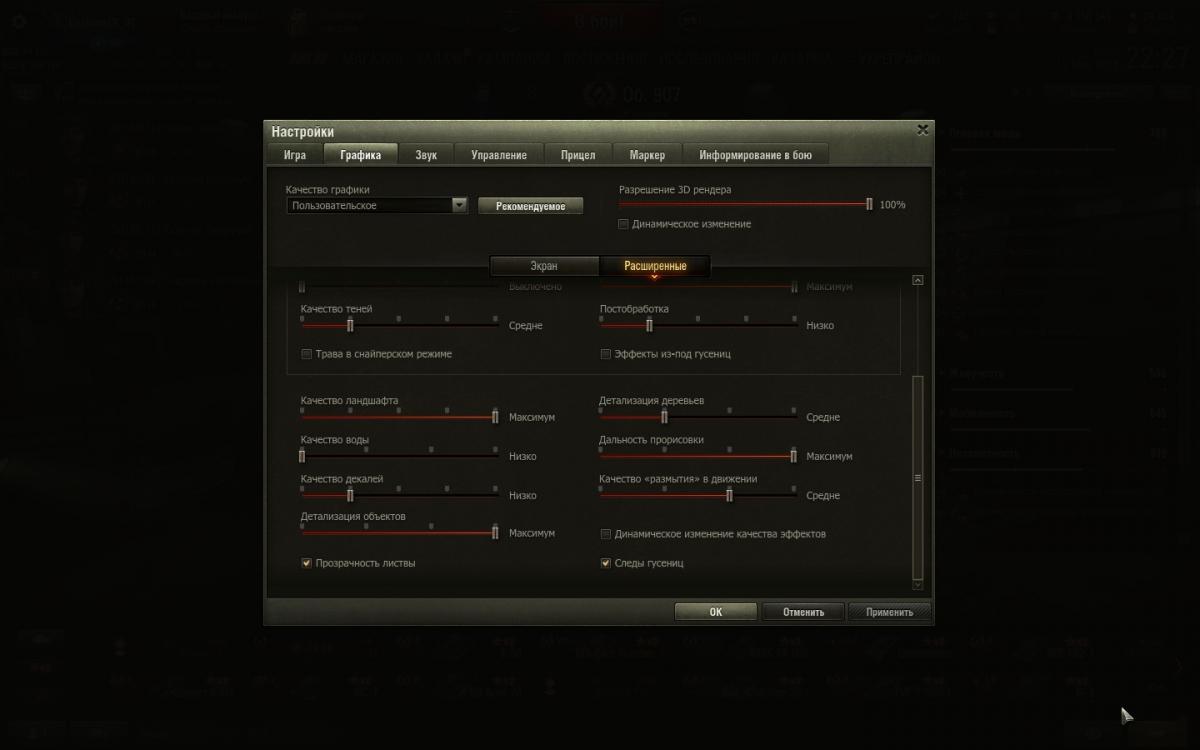Enable Динамическое изменение checkbox
The image size is (1200, 750).
(624, 224)
